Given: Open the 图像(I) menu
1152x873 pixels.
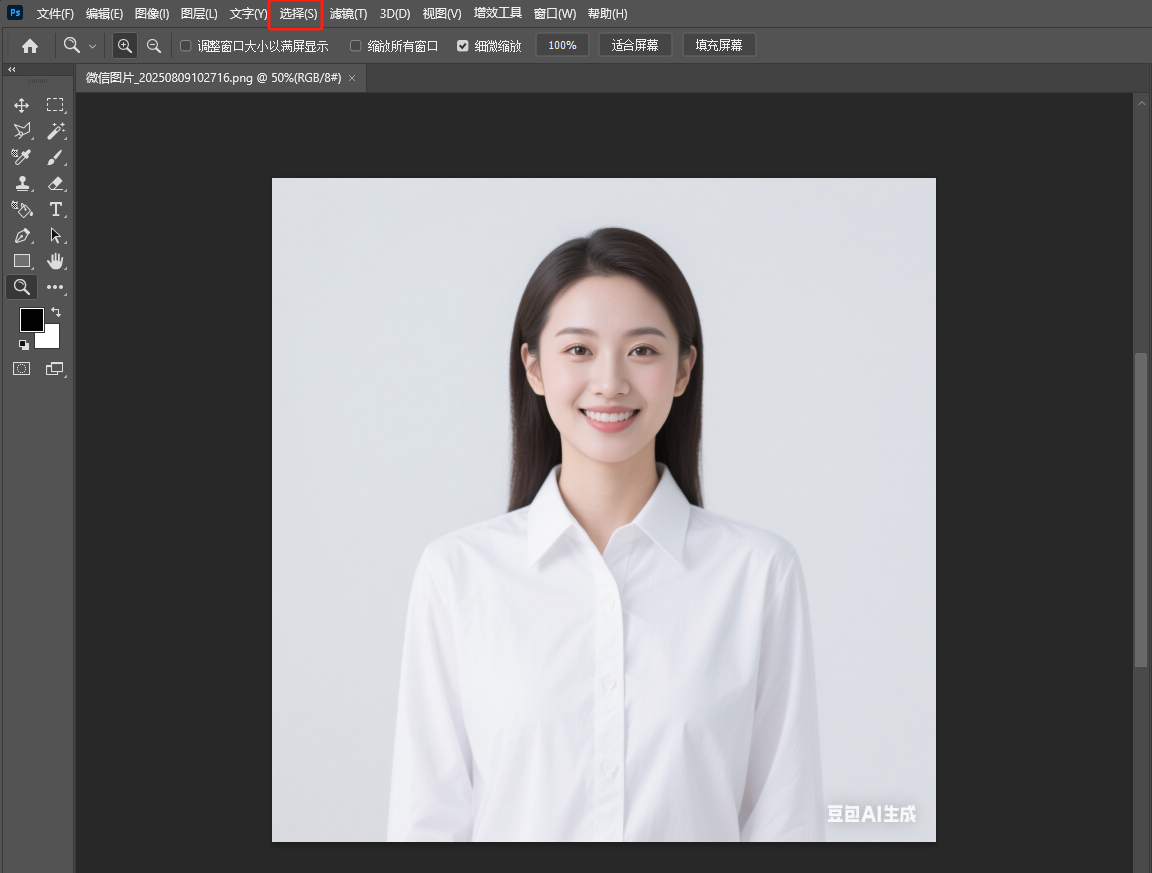Looking at the screenshot, I should pyautogui.click(x=152, y=13).
